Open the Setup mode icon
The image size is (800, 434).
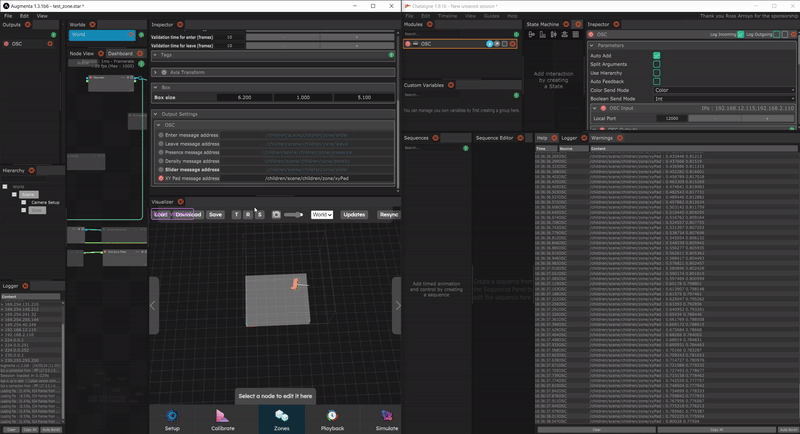coord(172,415)
